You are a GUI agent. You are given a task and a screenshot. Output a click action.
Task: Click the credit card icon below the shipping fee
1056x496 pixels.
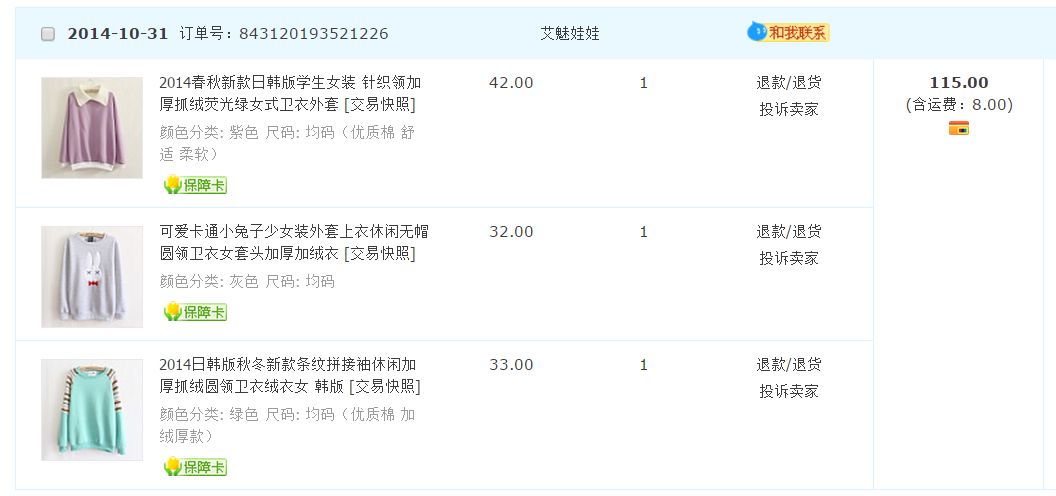959,128
